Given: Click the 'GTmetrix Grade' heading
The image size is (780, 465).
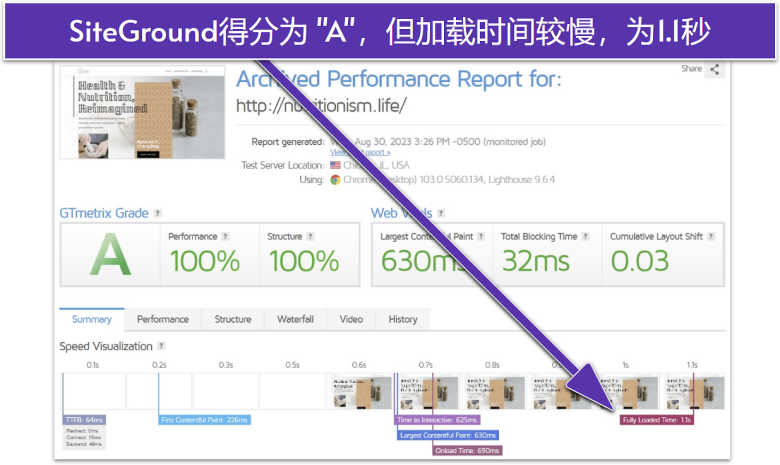Looking at the screenshot, I should pyautogui.click(x=104, y=213).
